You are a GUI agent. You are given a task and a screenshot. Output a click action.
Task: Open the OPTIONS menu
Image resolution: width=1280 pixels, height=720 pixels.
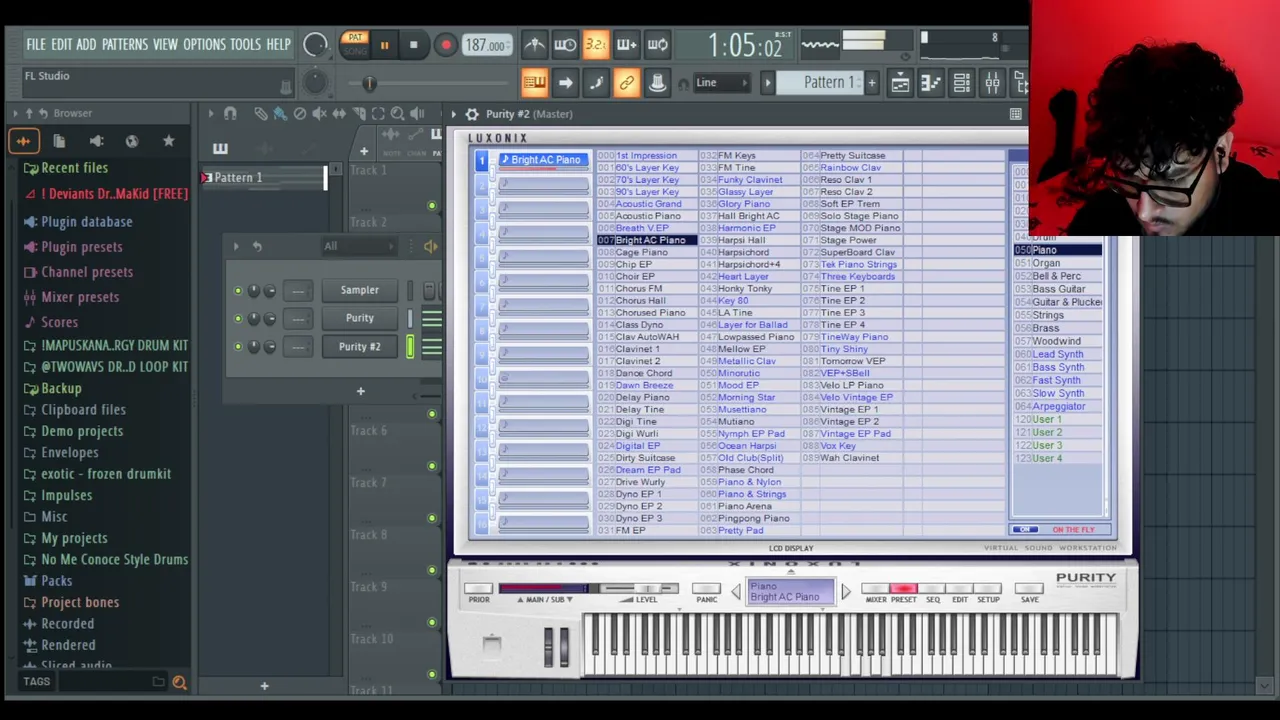click(204, 44)
